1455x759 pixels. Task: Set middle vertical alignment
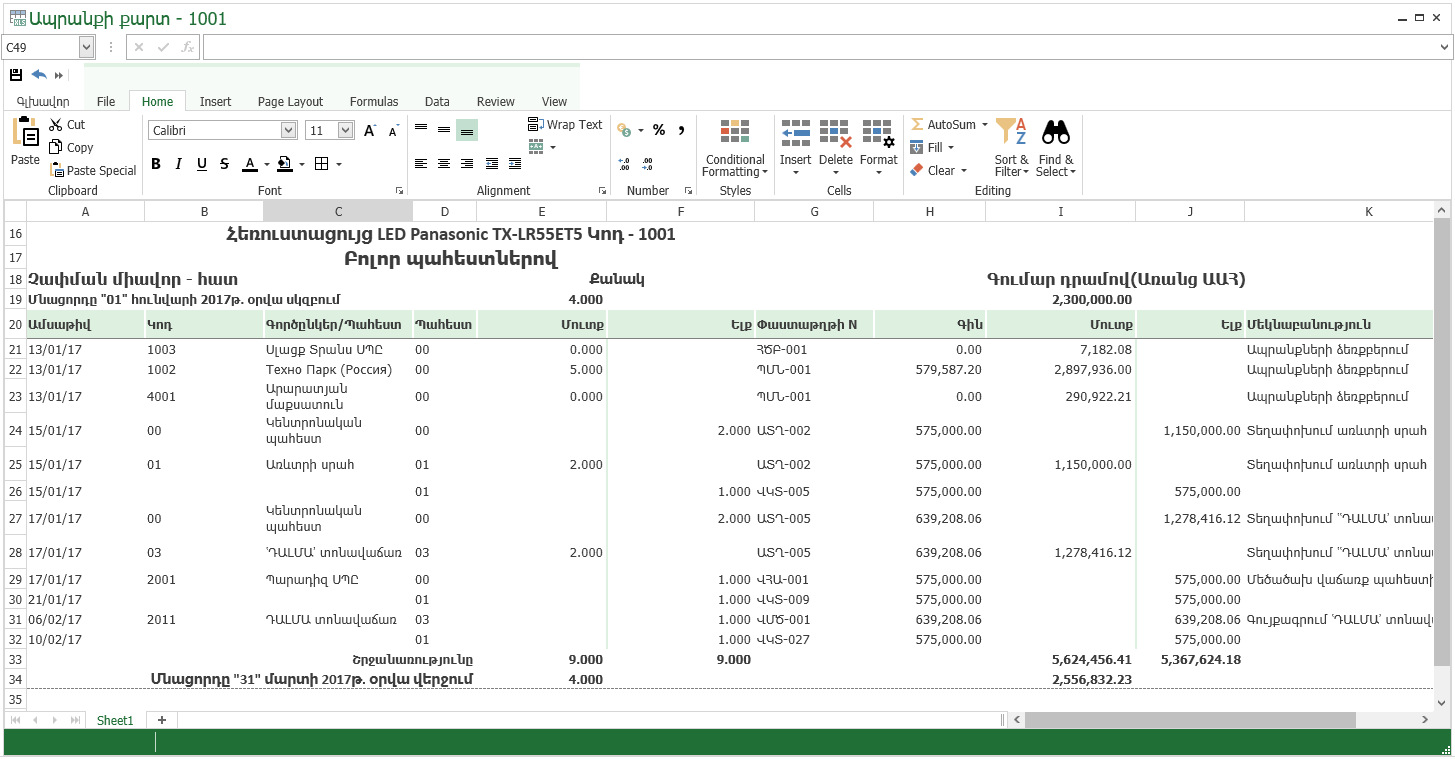[444, 130]
